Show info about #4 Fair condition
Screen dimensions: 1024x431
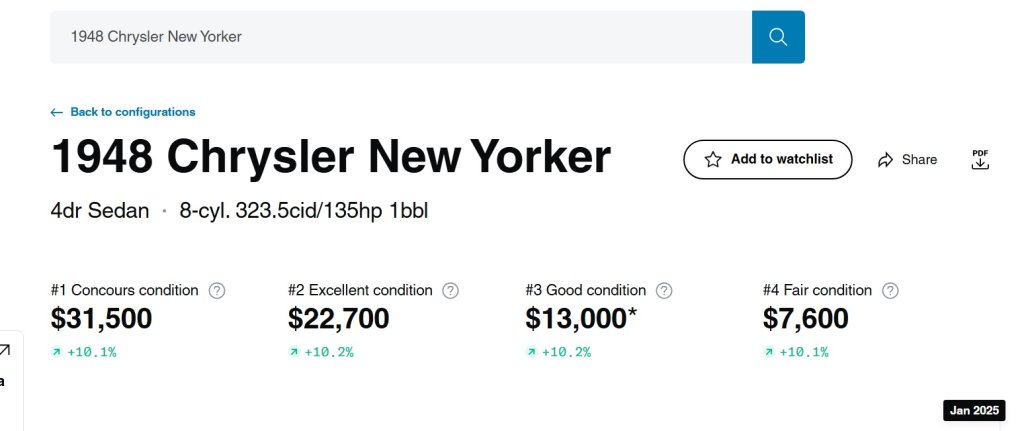pos(890,291)
